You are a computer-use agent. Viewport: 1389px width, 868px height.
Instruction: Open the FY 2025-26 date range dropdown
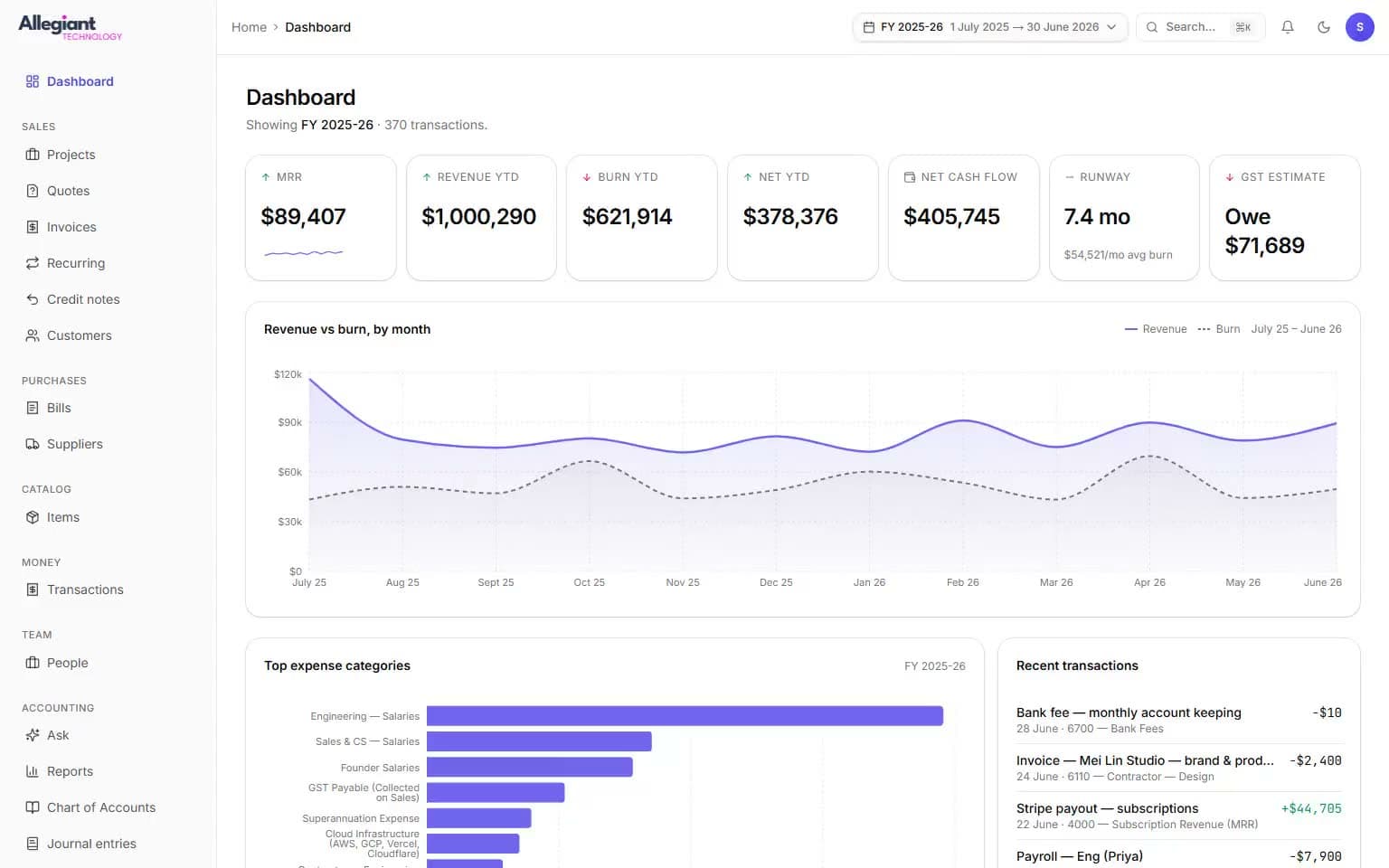pyautogui.click(x=990, y=27)
